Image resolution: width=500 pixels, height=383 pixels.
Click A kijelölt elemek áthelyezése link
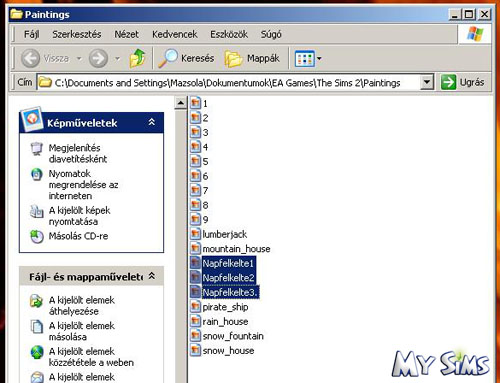[82, 305]
